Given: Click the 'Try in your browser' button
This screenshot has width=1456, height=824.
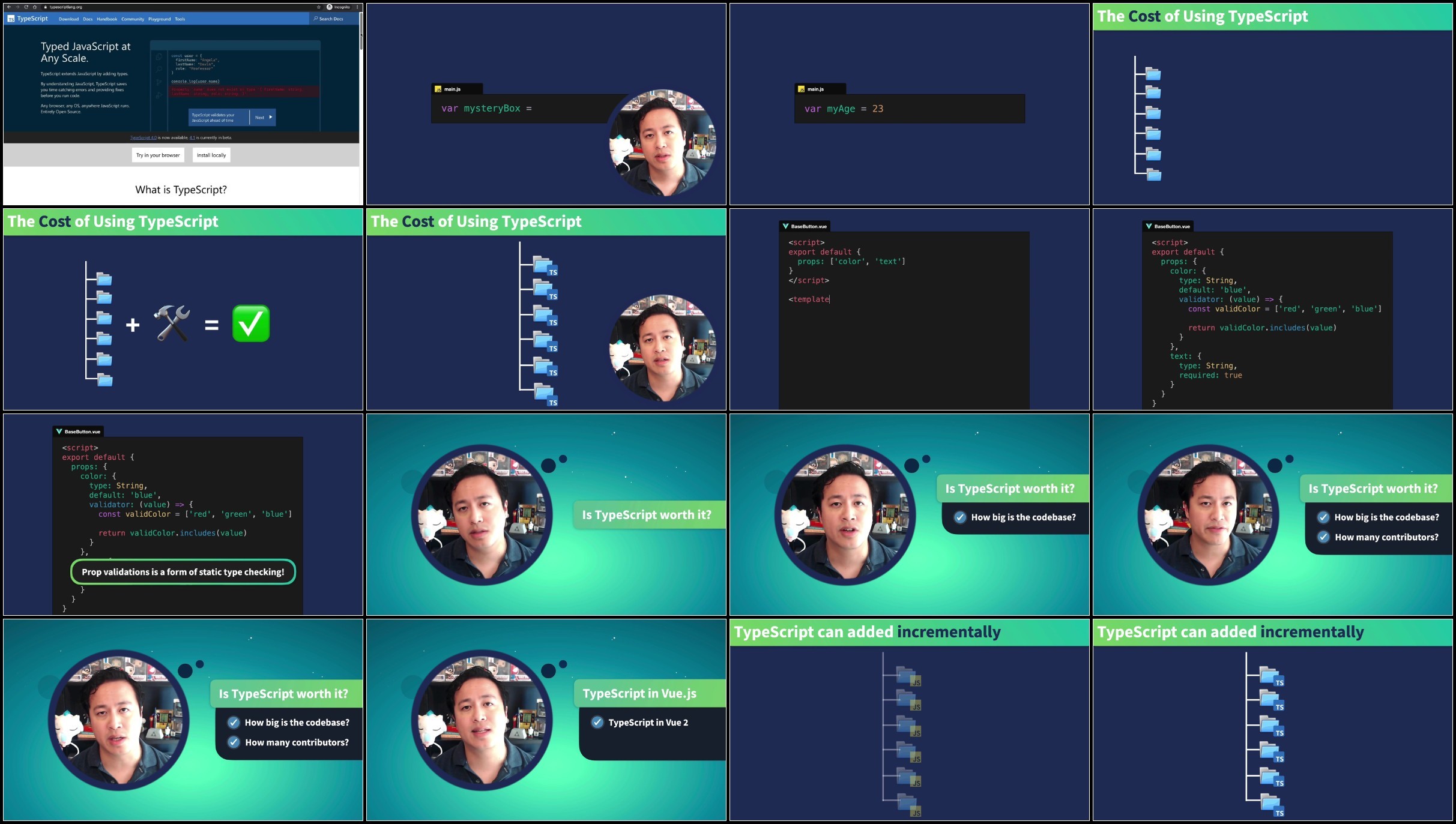Looking at the screenshot, I should coord(158,155).
